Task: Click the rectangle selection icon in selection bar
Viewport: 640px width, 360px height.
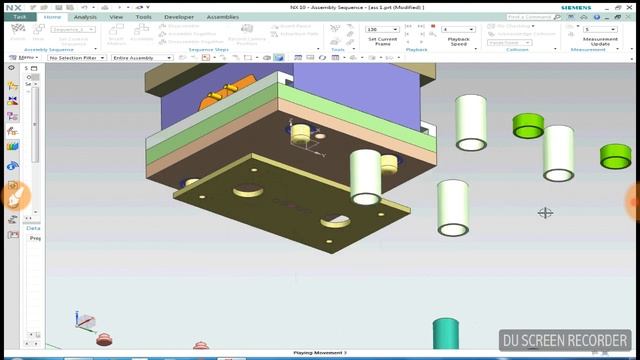Action: point(248,58)
